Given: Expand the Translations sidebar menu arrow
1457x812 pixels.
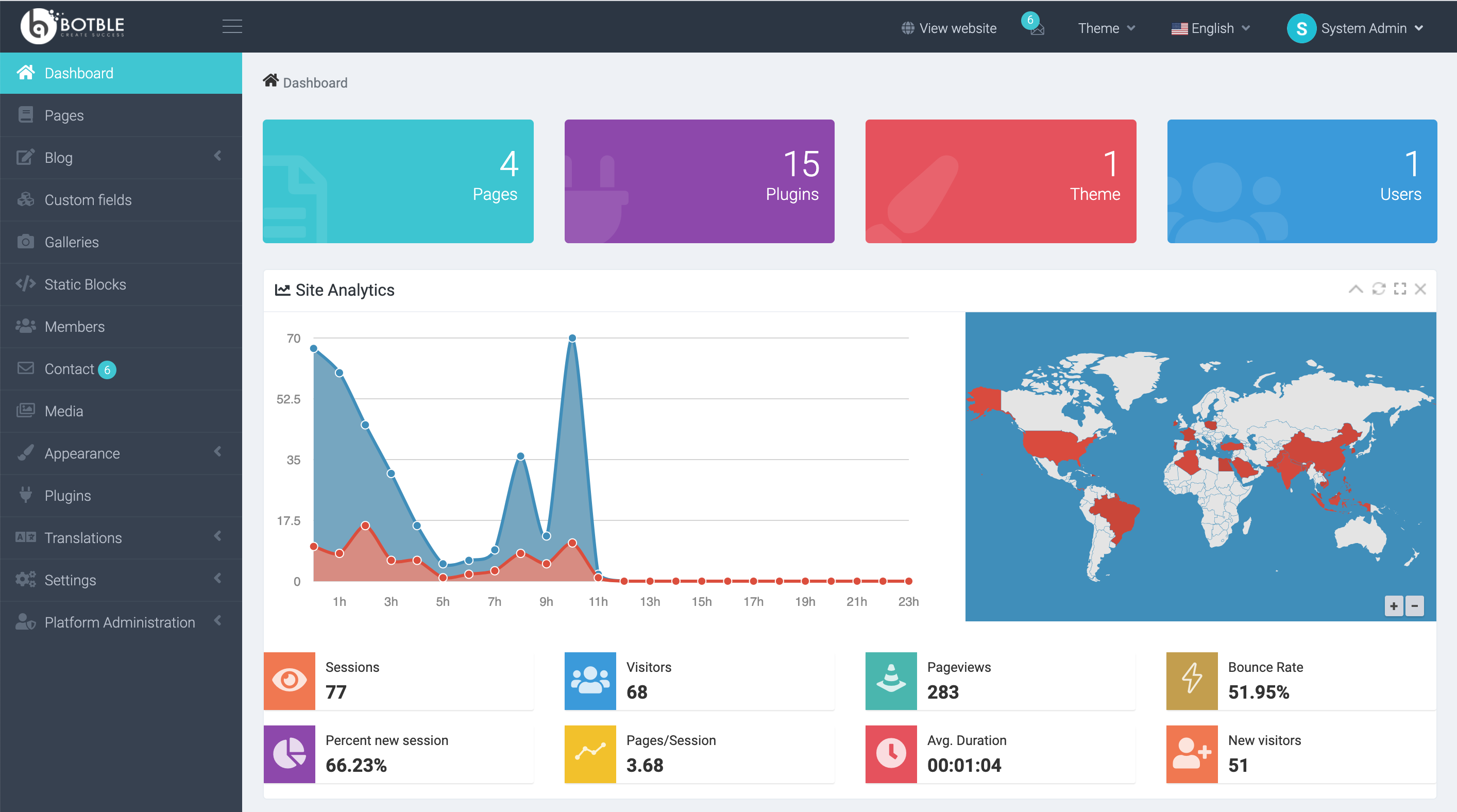Looking at the screenshot, I should pyautogui.click(x=218, y=536).
